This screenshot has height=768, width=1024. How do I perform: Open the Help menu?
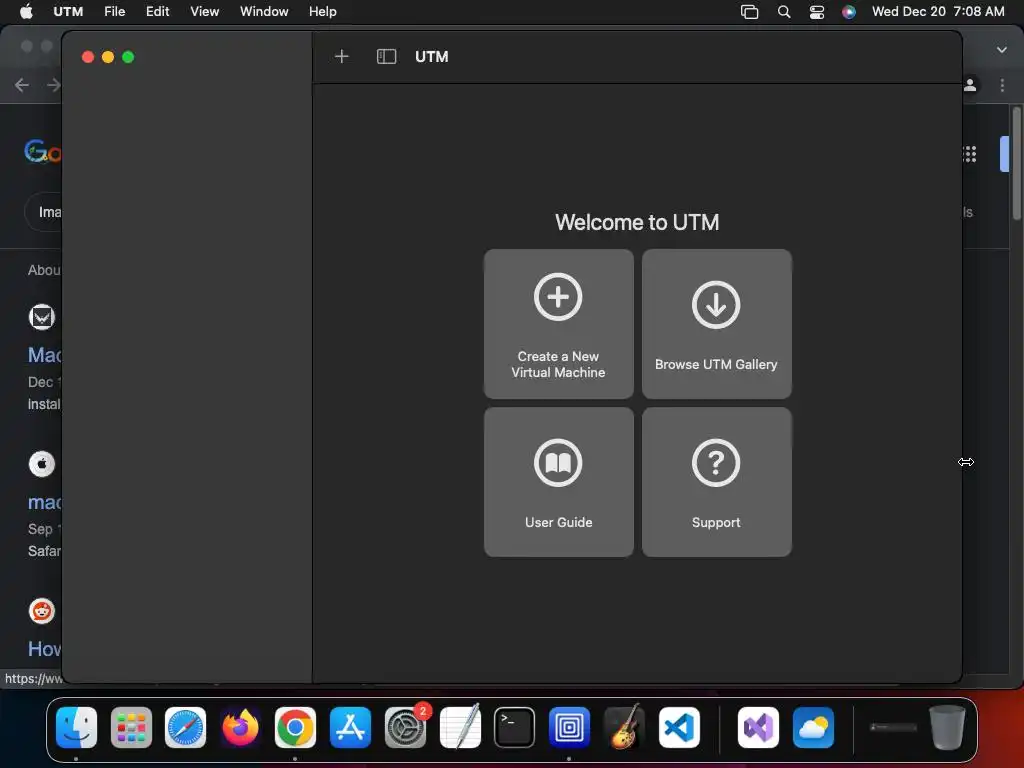click(x=323, y=11)
